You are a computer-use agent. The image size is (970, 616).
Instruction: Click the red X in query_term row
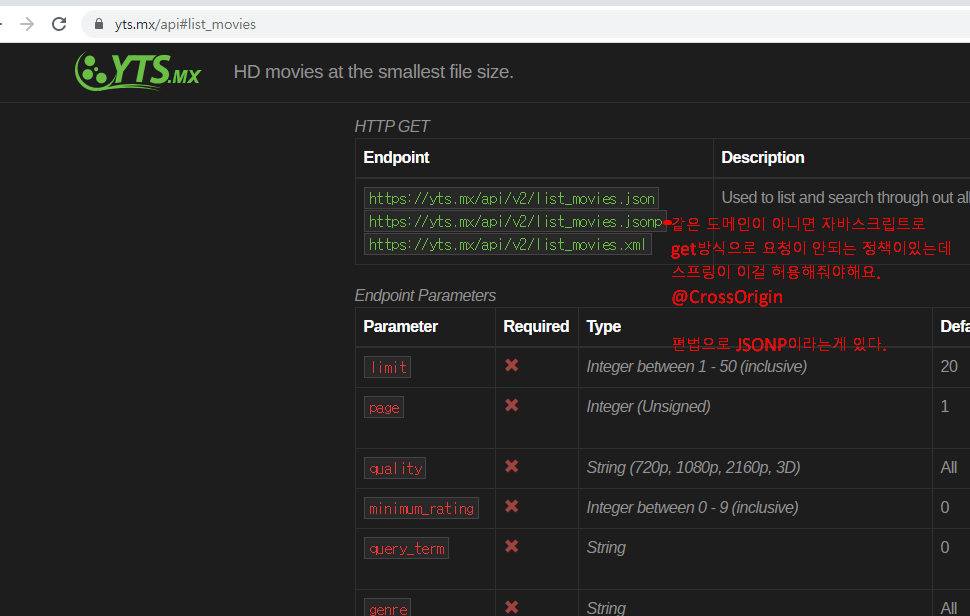[x=512, y=547]
